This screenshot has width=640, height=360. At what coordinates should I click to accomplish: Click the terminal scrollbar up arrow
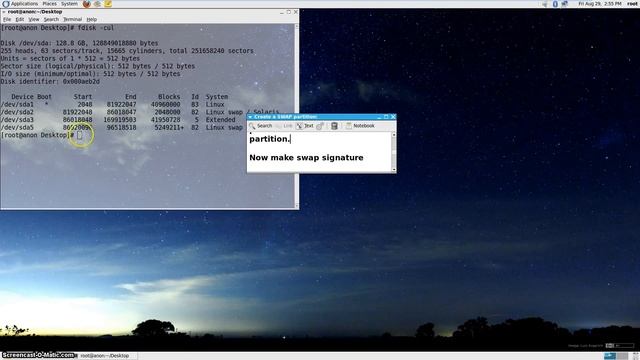[296, 26]
